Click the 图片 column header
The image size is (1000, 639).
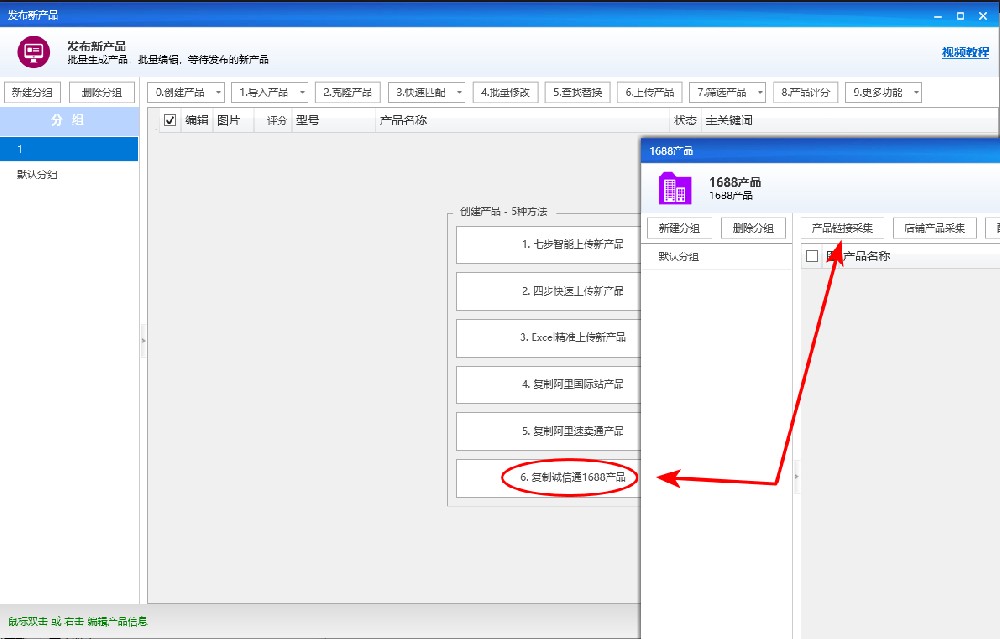pos(228,120)
